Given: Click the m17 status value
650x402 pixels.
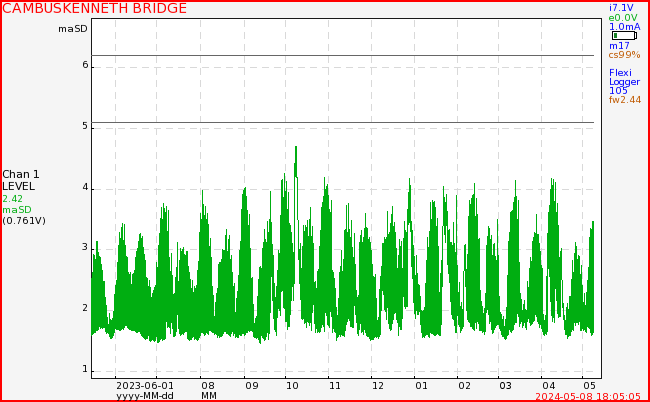Looking at the screenshot, I should point(619,46).
